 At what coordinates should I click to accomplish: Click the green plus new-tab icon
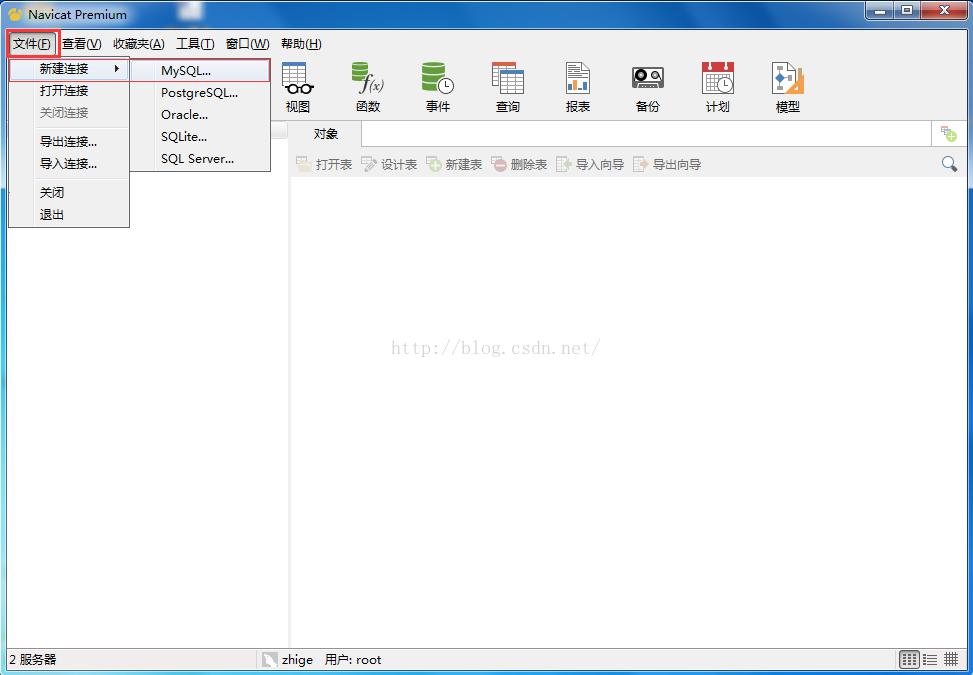pos(949,133)
